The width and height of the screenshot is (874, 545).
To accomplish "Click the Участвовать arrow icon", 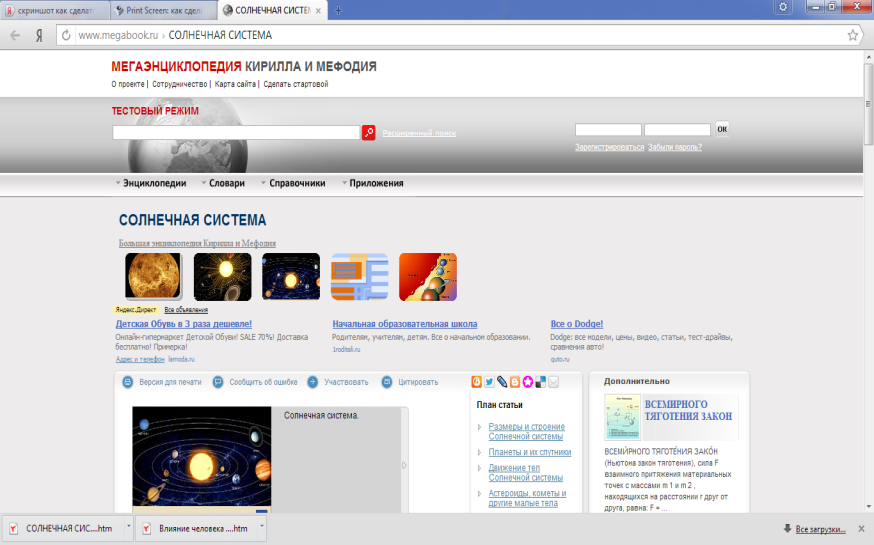I will click(313, 382).
